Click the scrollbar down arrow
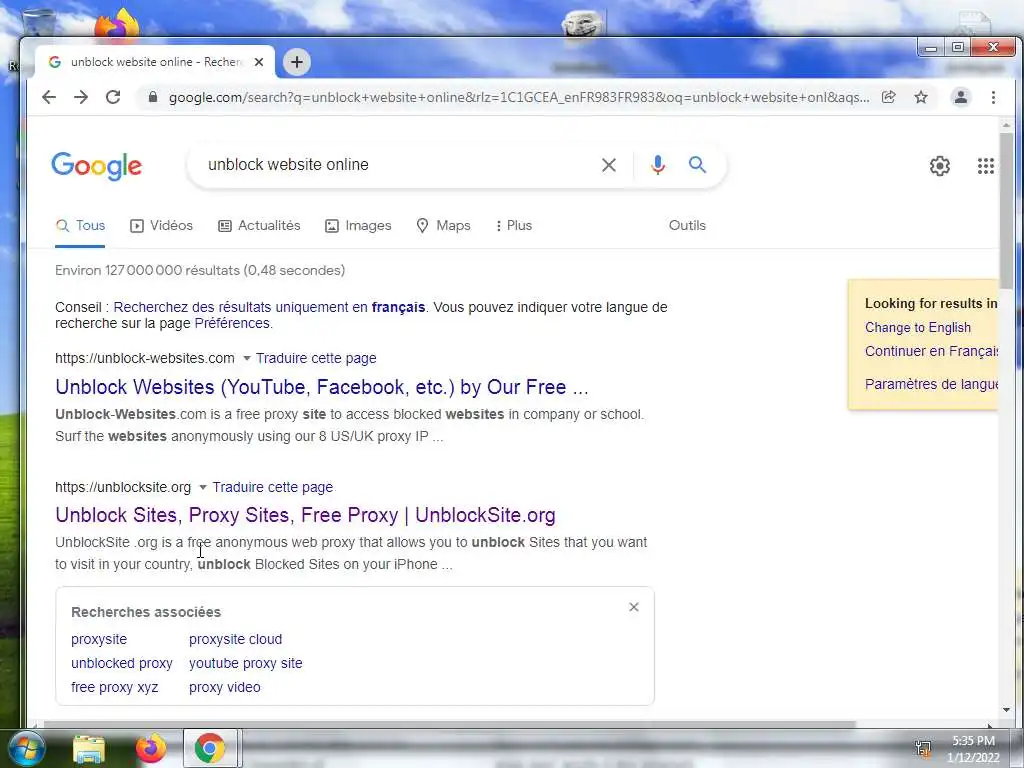 1006,710
